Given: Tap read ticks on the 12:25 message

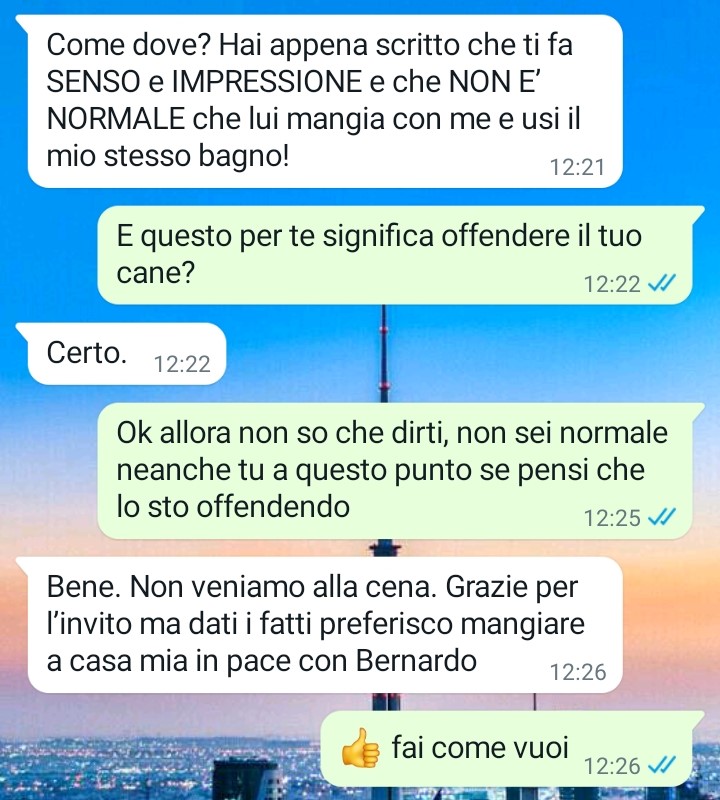Looking at the screenshot, I should [x=662, y=517].
